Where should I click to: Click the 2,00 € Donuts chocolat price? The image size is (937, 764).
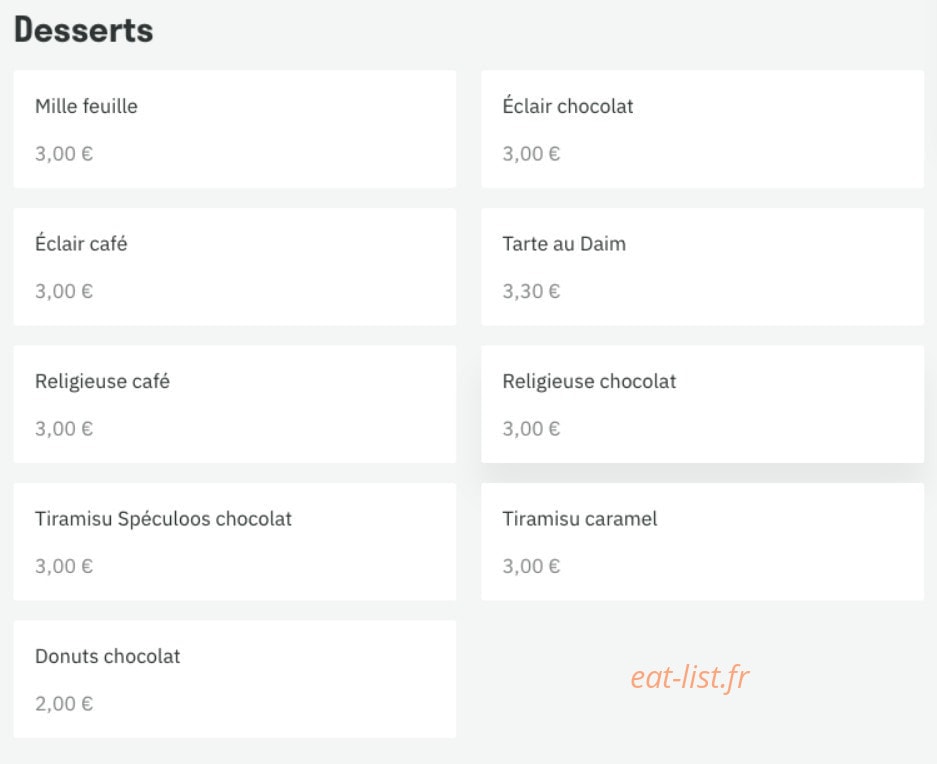coord(64,704)
